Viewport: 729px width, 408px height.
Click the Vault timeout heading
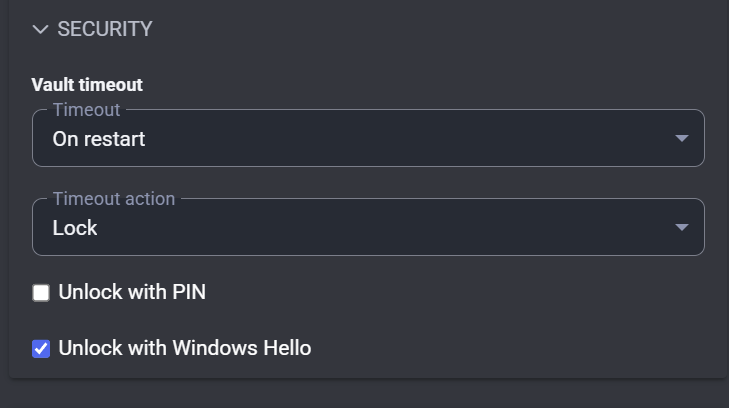[x=87, y=85]
